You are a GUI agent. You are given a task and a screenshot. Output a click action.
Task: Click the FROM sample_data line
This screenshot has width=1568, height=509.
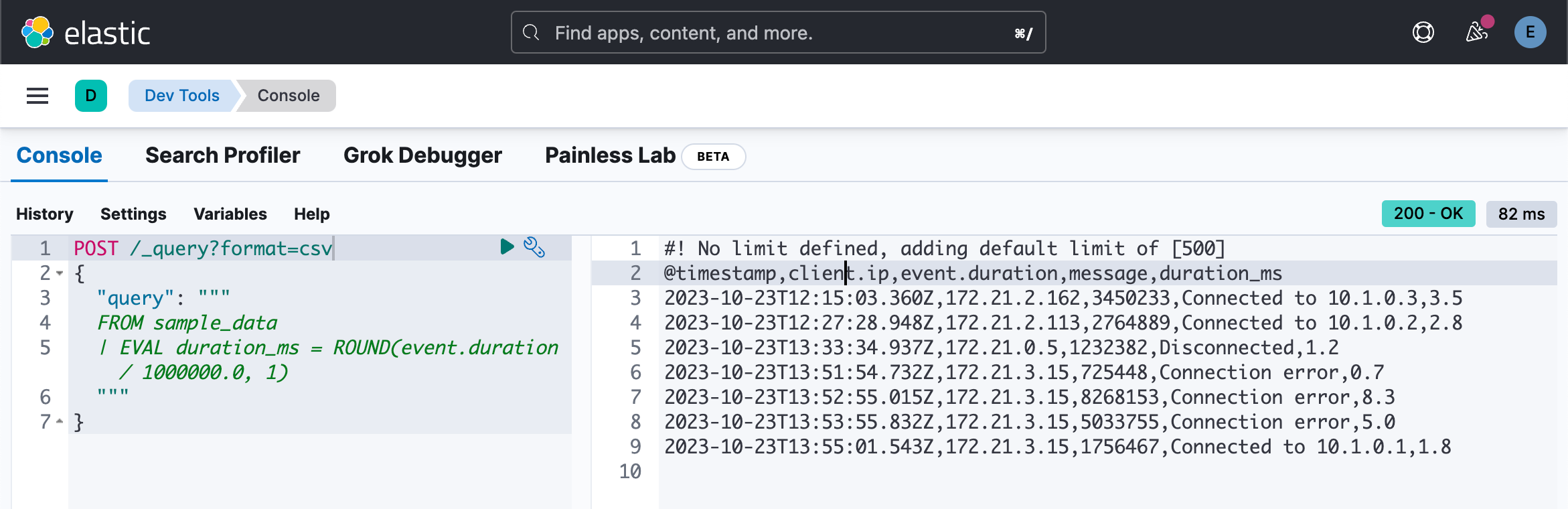coord(187,323)
